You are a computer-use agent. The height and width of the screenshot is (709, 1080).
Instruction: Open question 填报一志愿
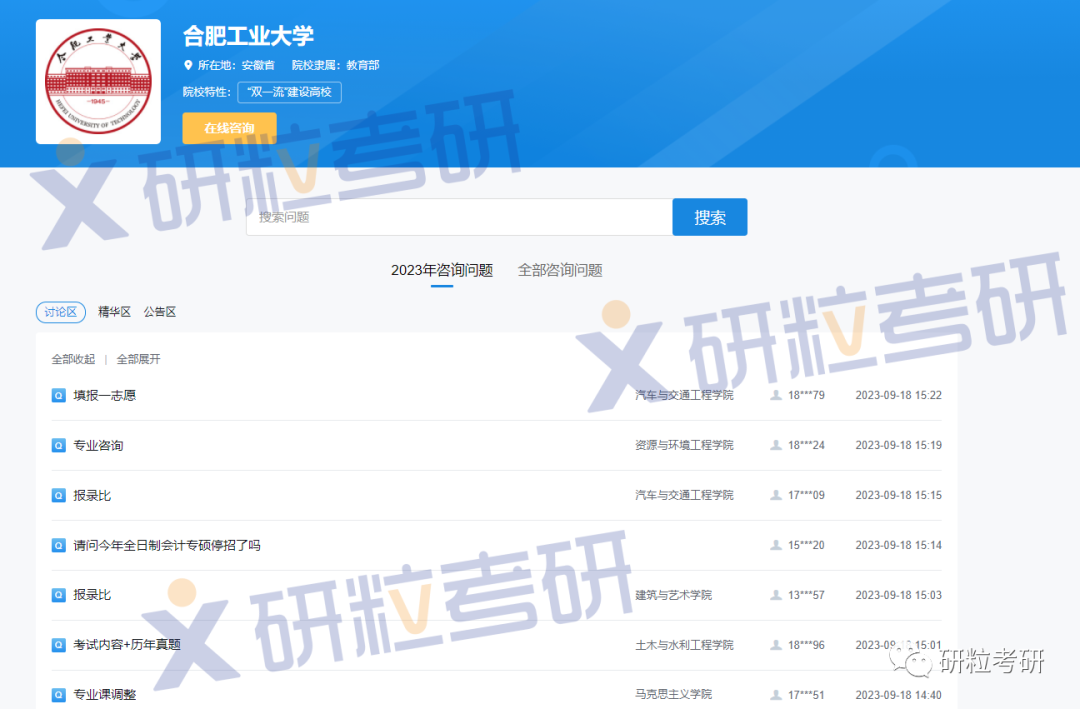[105, 395]
